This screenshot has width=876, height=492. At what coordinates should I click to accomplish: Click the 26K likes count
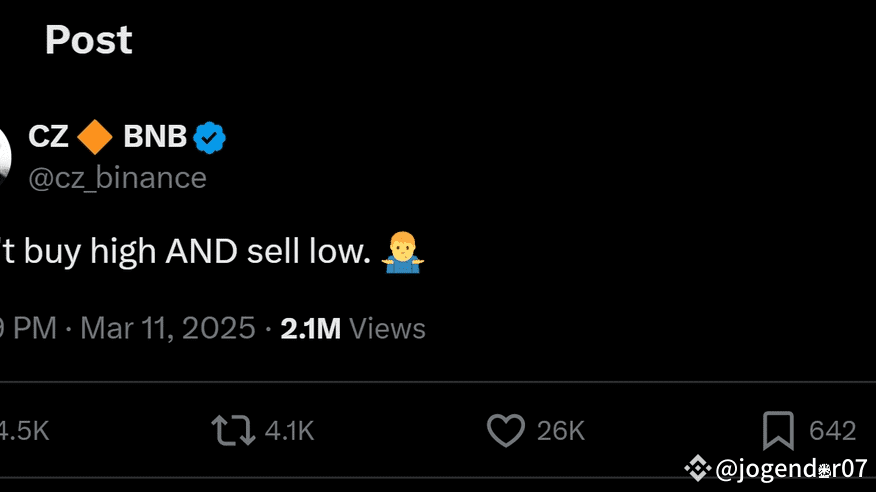click(x=560, y=431)
